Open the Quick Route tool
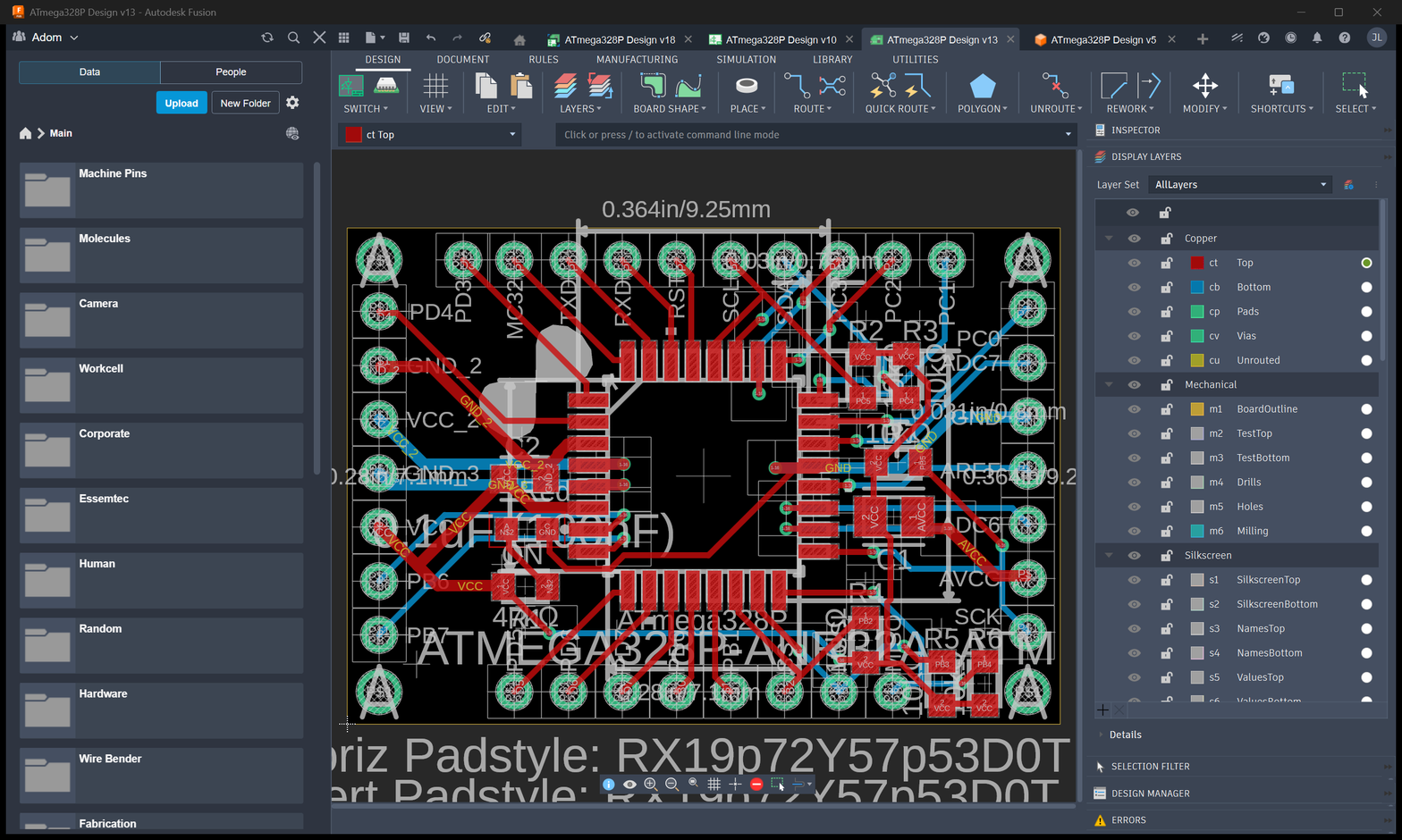The image size is (1402, 840). (899, 87)
